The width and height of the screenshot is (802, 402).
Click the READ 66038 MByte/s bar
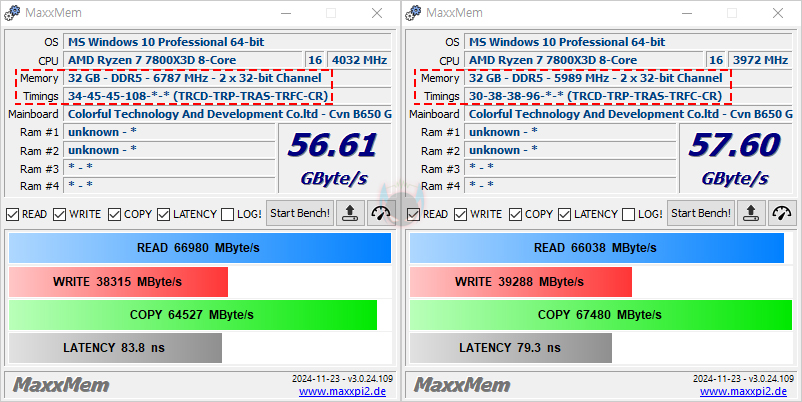(x=597, y=248)
